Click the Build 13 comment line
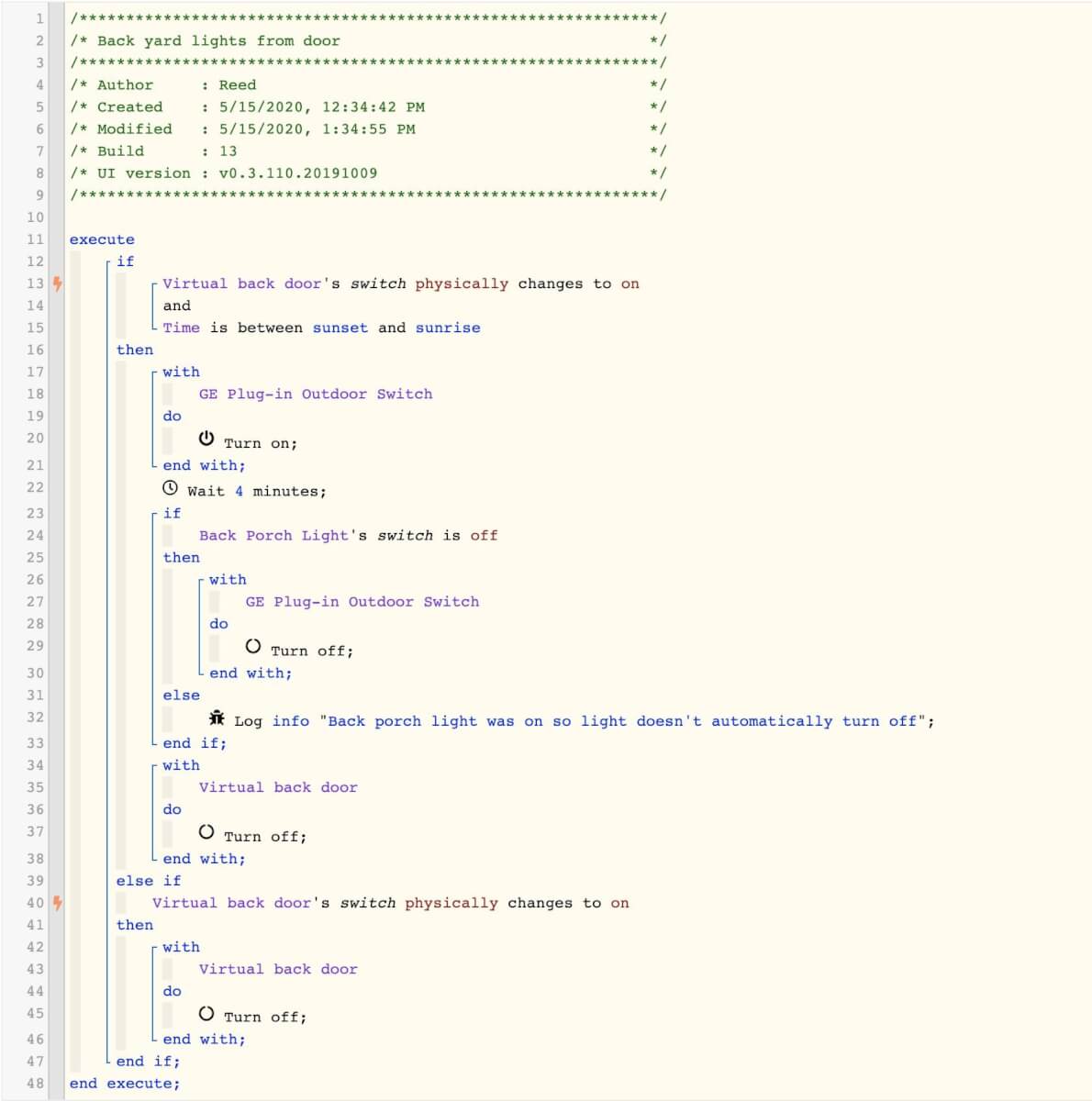Viewport: 1092px width, 1101px height. point(368,151)
